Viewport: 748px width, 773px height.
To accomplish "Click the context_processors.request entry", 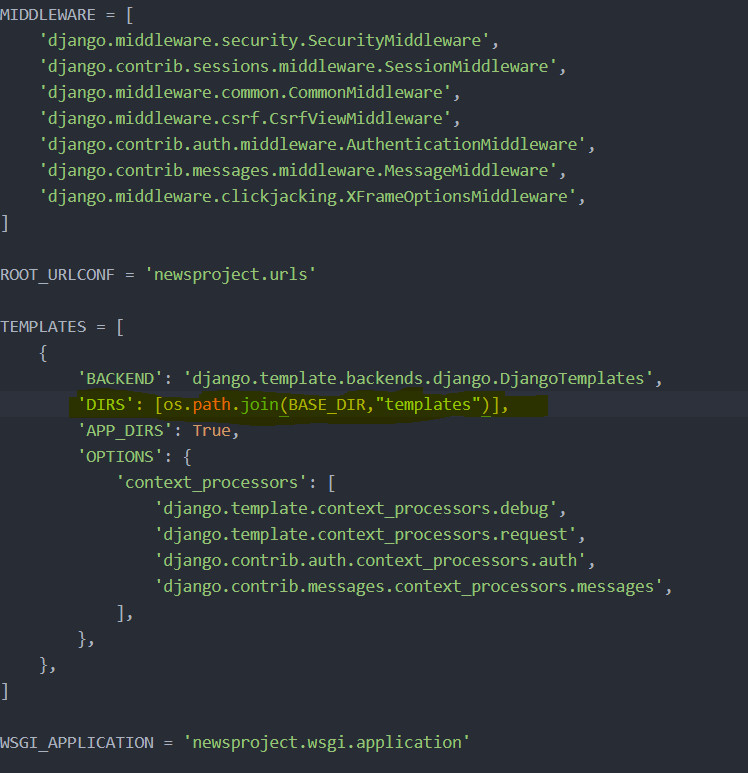I will pyautogui.click(x=366, y=535).
